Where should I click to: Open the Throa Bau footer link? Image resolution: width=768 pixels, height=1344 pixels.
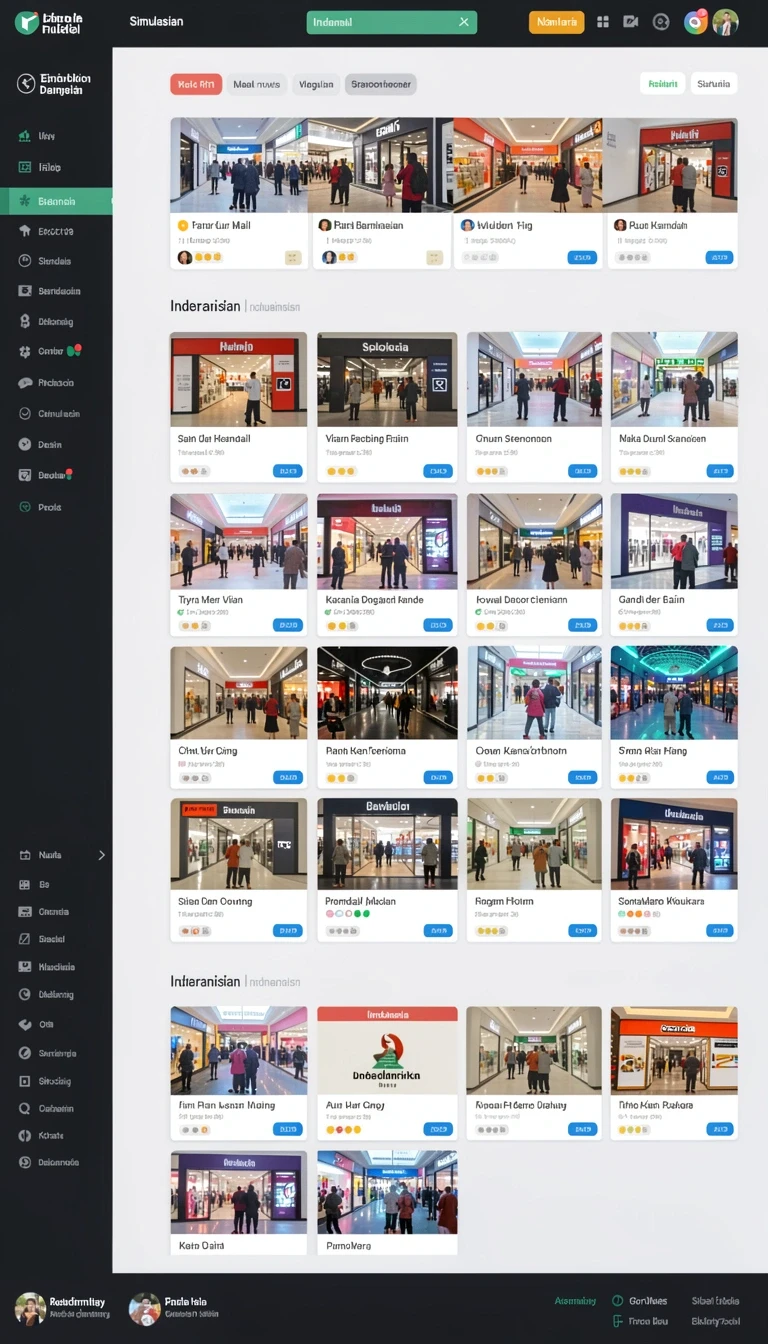(x=640, y=1322)
